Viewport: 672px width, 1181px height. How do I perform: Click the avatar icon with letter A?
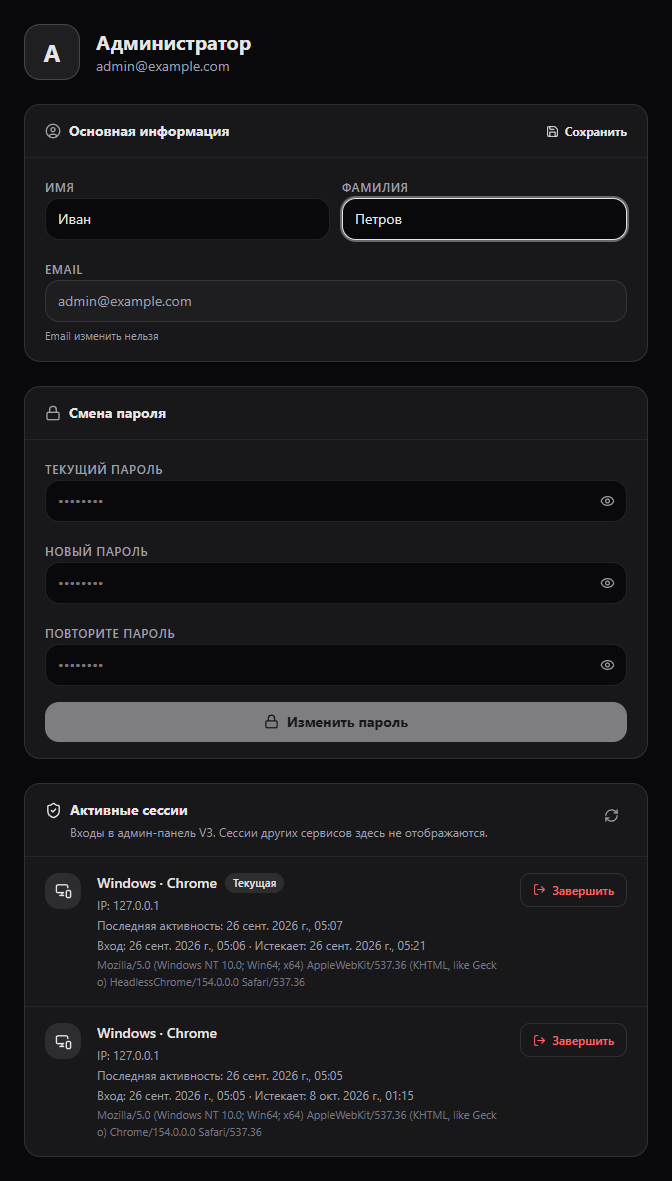point(52,52)
